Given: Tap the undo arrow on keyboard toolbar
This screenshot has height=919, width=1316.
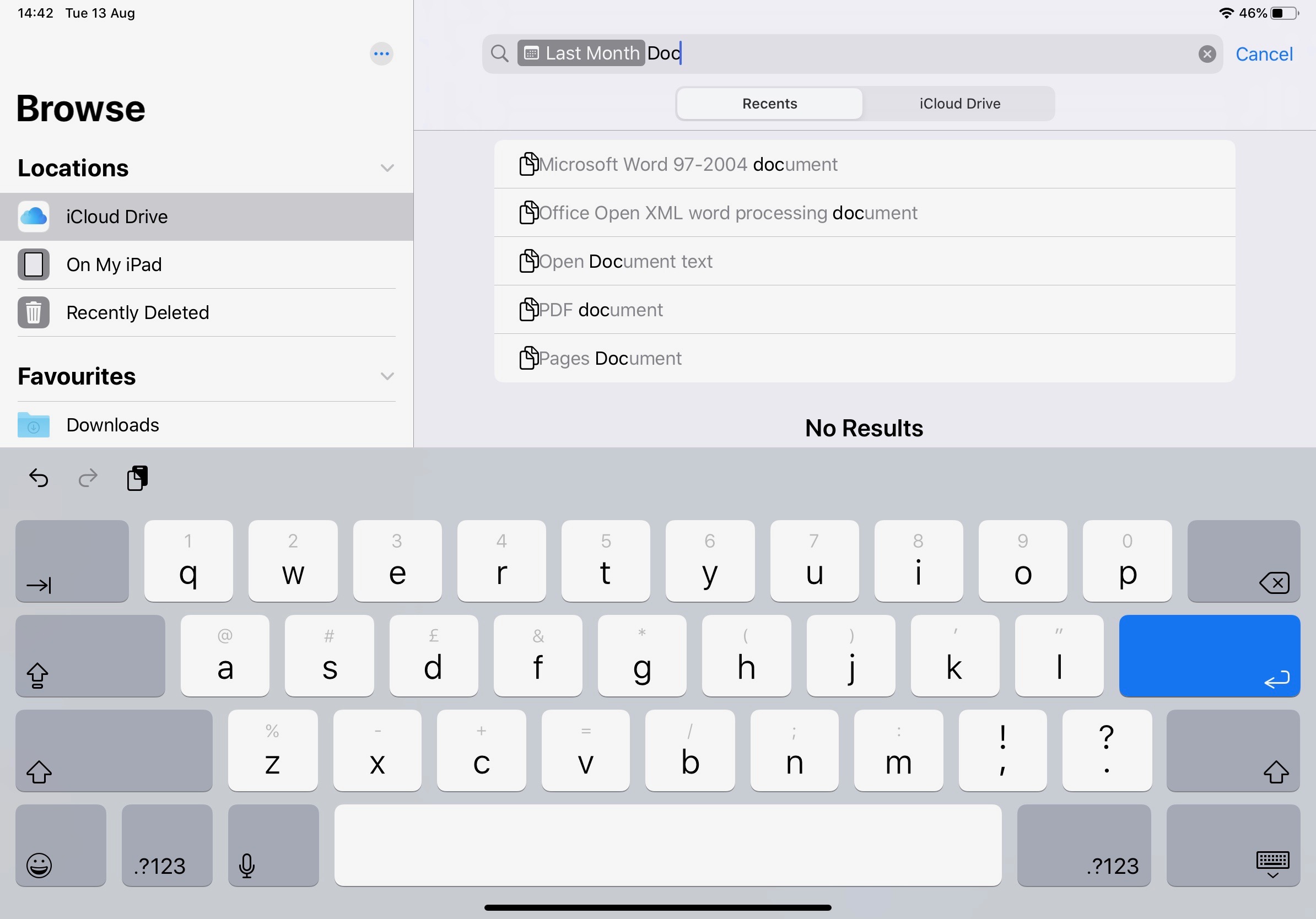Looking at the screenshot, I should tap(39, 478).
